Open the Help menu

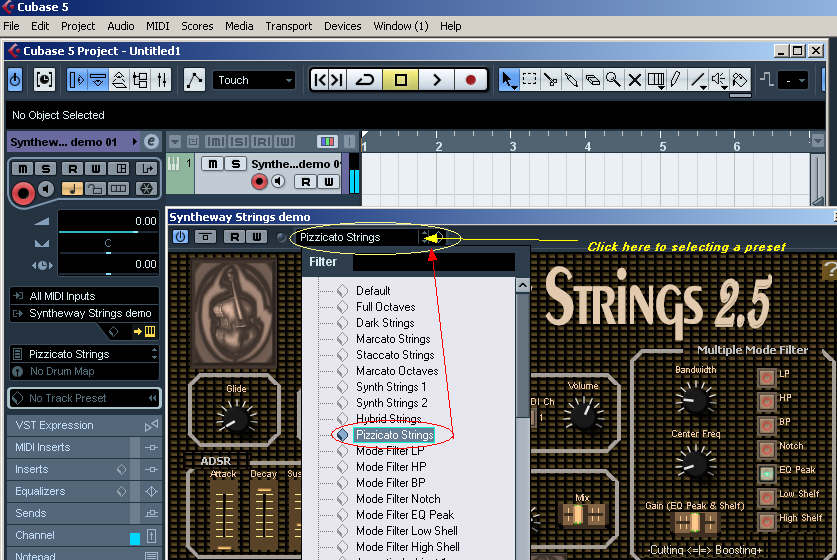[451, 26]
